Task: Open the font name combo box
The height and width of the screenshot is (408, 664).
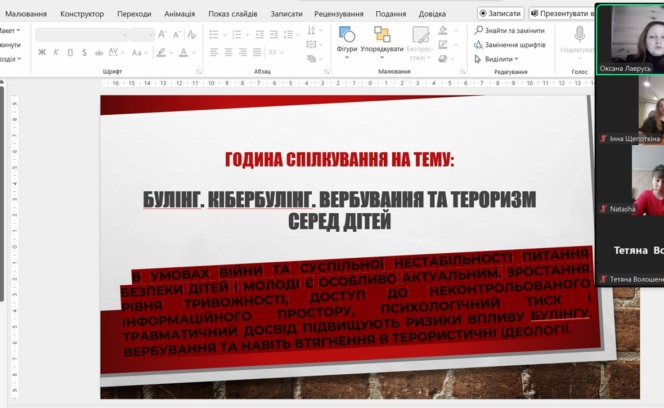Action: (x=78, y=34)
